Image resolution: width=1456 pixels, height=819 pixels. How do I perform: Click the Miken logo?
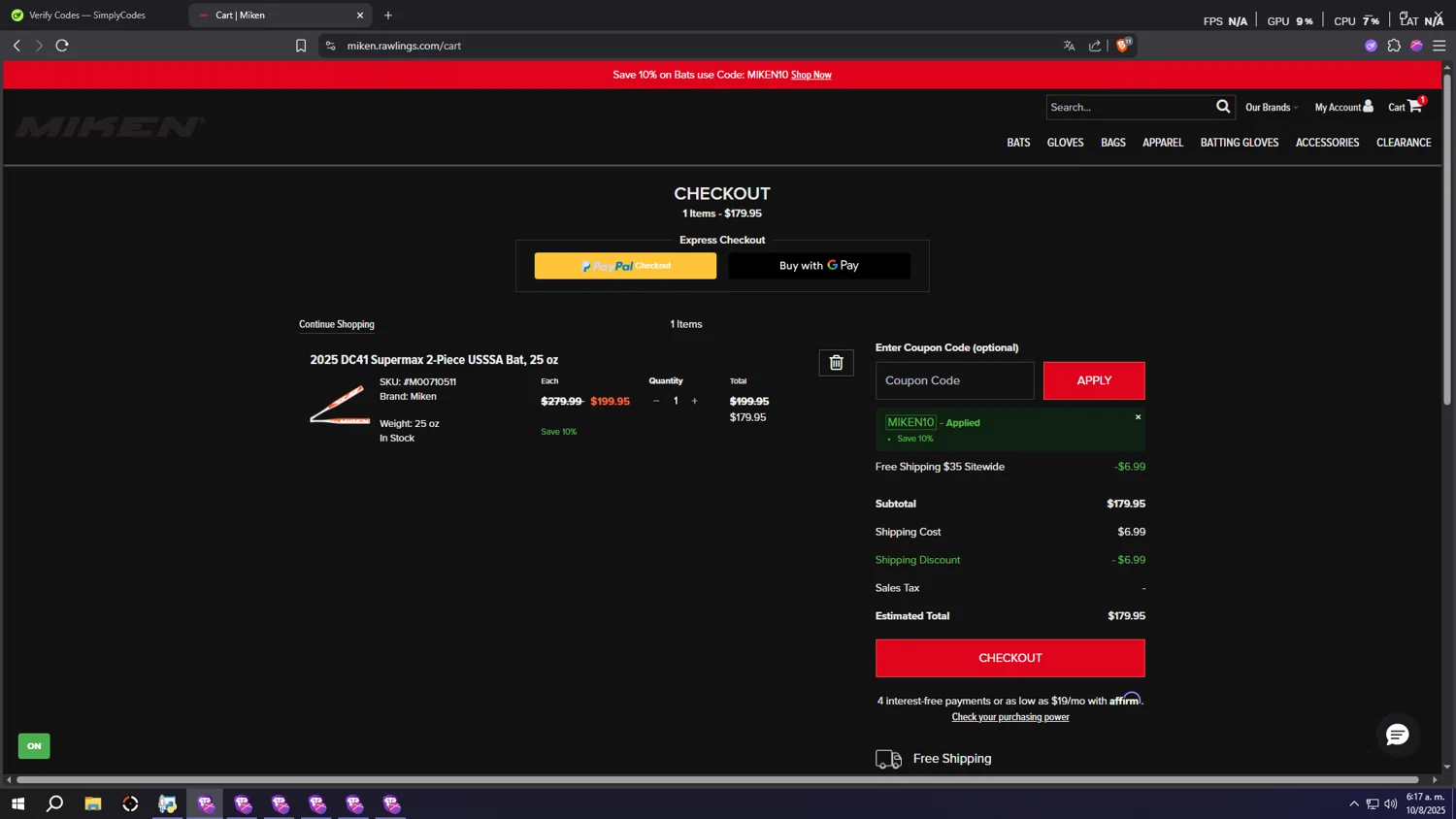click(x=110, y=126)
